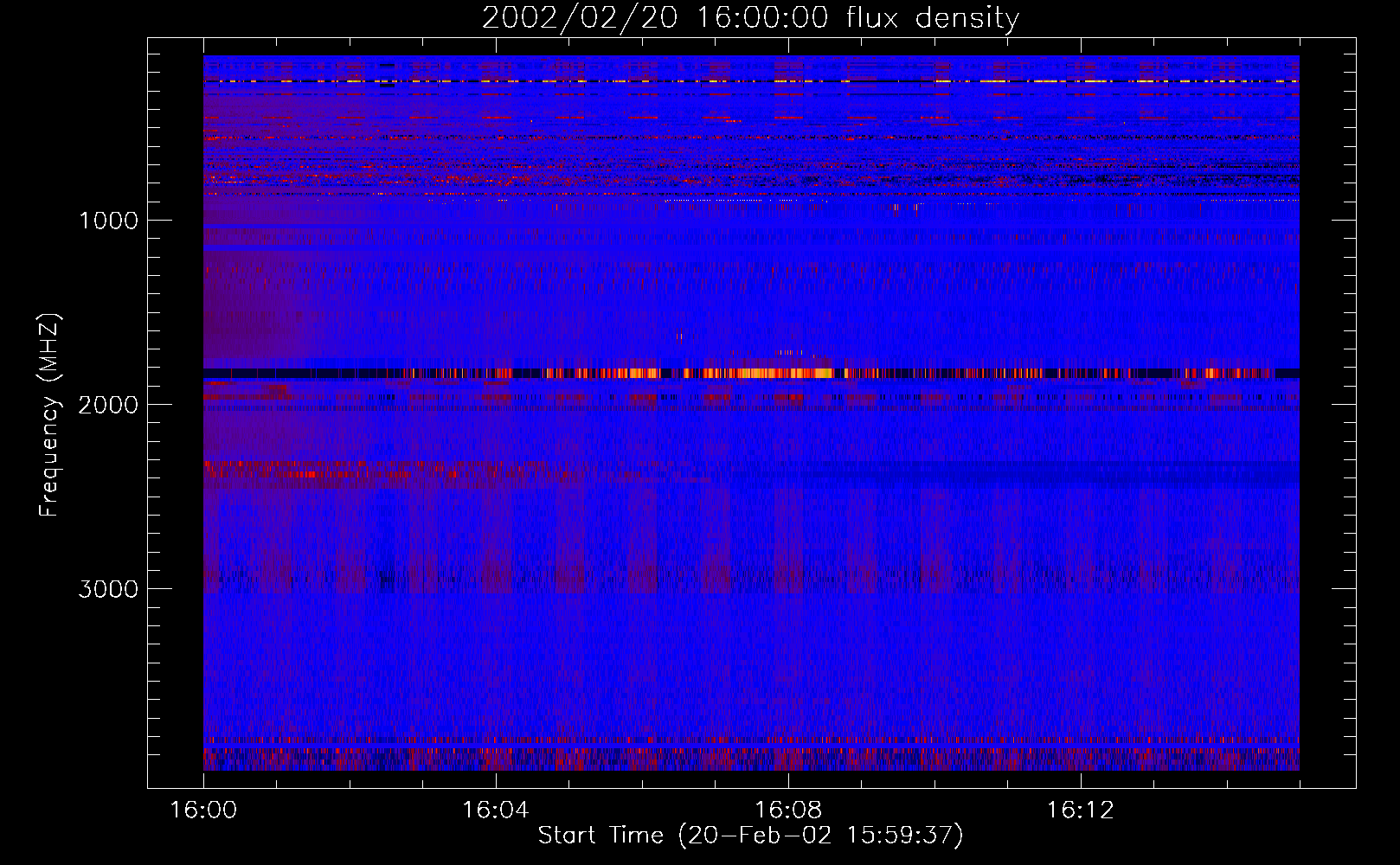Click the '2000' frequency tick label
The height and width of the screenshot is (865, 1400).
(108, 405)
